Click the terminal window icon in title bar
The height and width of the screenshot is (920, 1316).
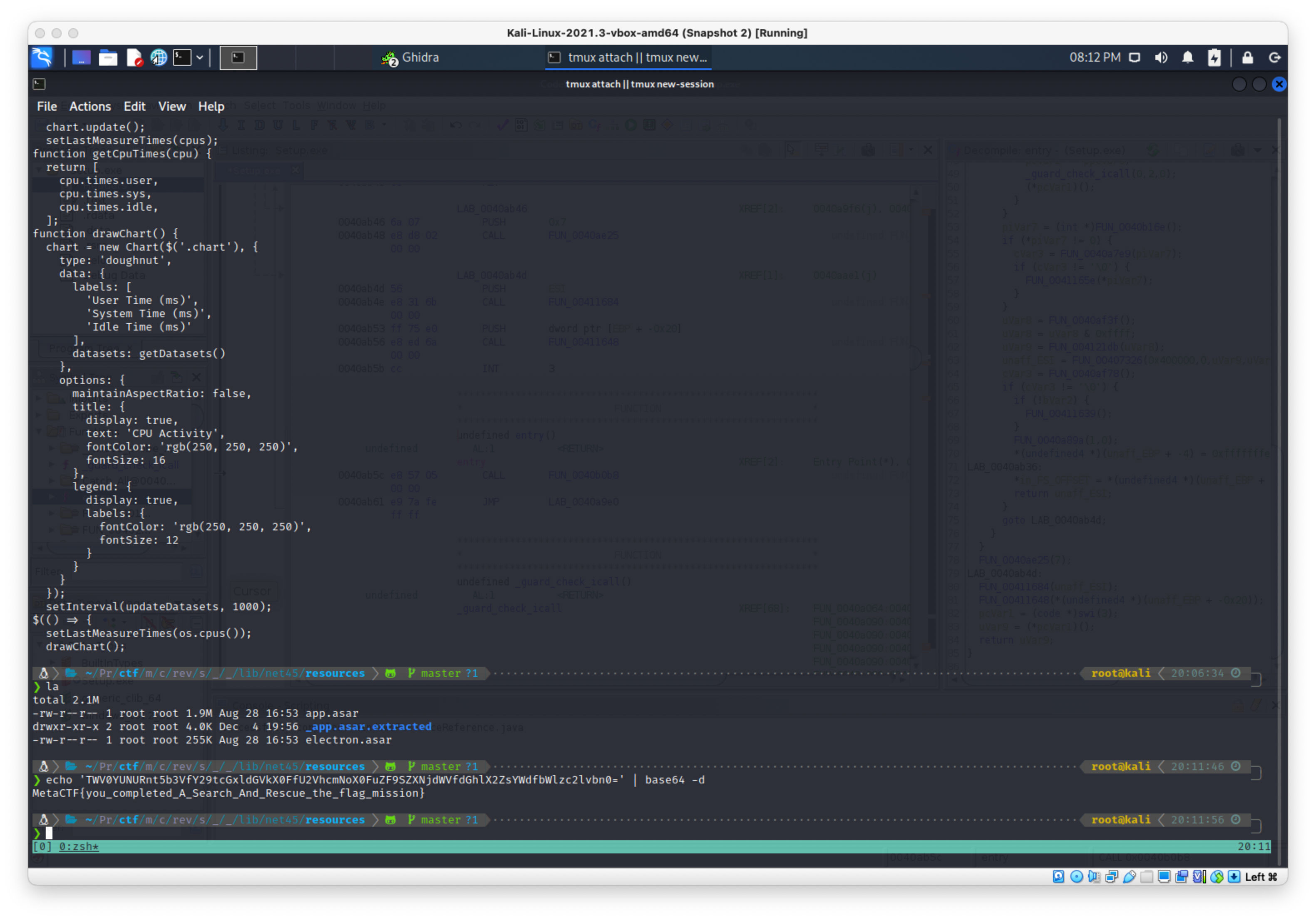(39, 84)
